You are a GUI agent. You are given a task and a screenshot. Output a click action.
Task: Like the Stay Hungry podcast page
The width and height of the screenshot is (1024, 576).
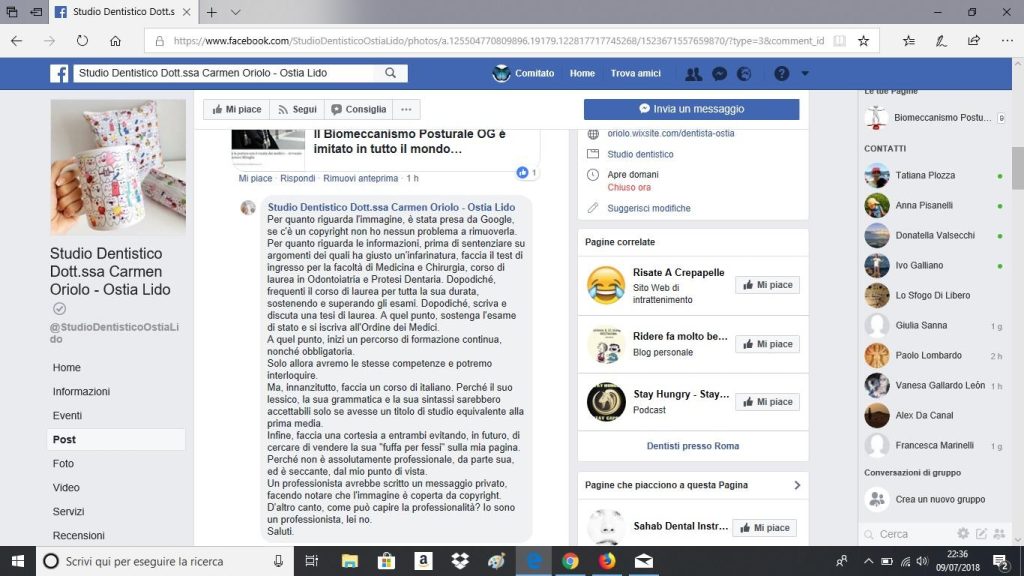pyautogui.click(x=767, y=402)
